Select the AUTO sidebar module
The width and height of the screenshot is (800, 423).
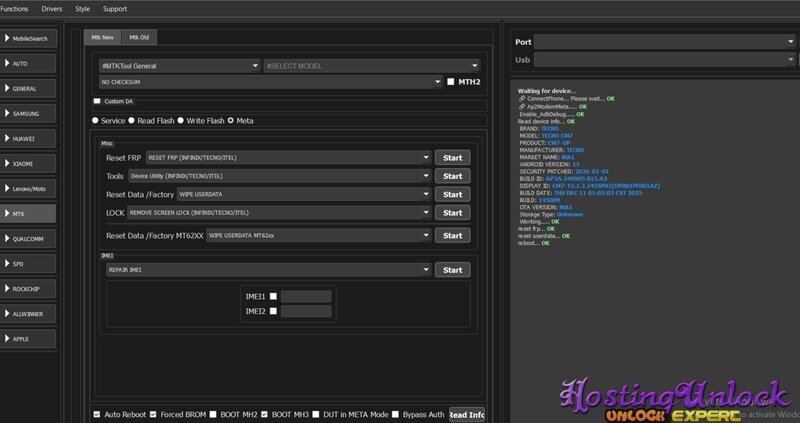point(30,63)
